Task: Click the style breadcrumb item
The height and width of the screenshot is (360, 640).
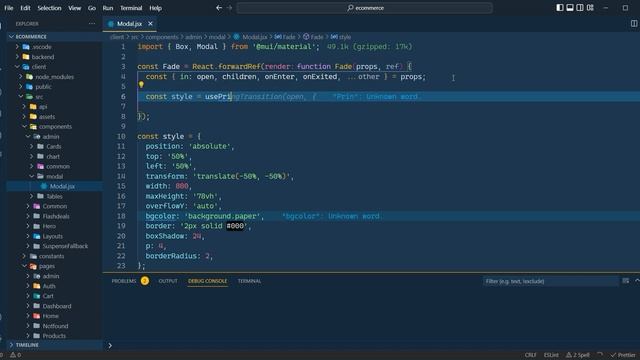Action: [341, 37]
